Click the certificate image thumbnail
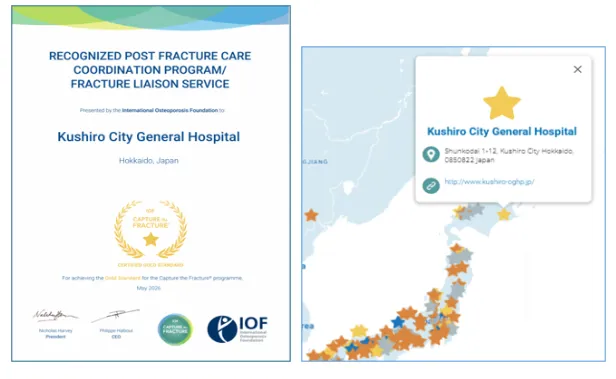 coord(151,183)
